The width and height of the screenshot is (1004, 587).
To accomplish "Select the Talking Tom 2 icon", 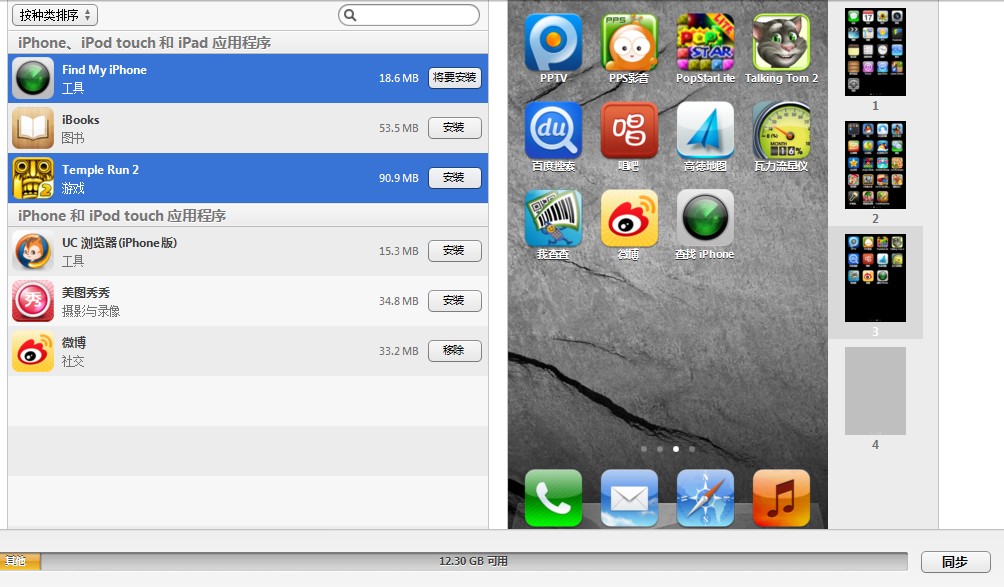I will click(781, 42).
